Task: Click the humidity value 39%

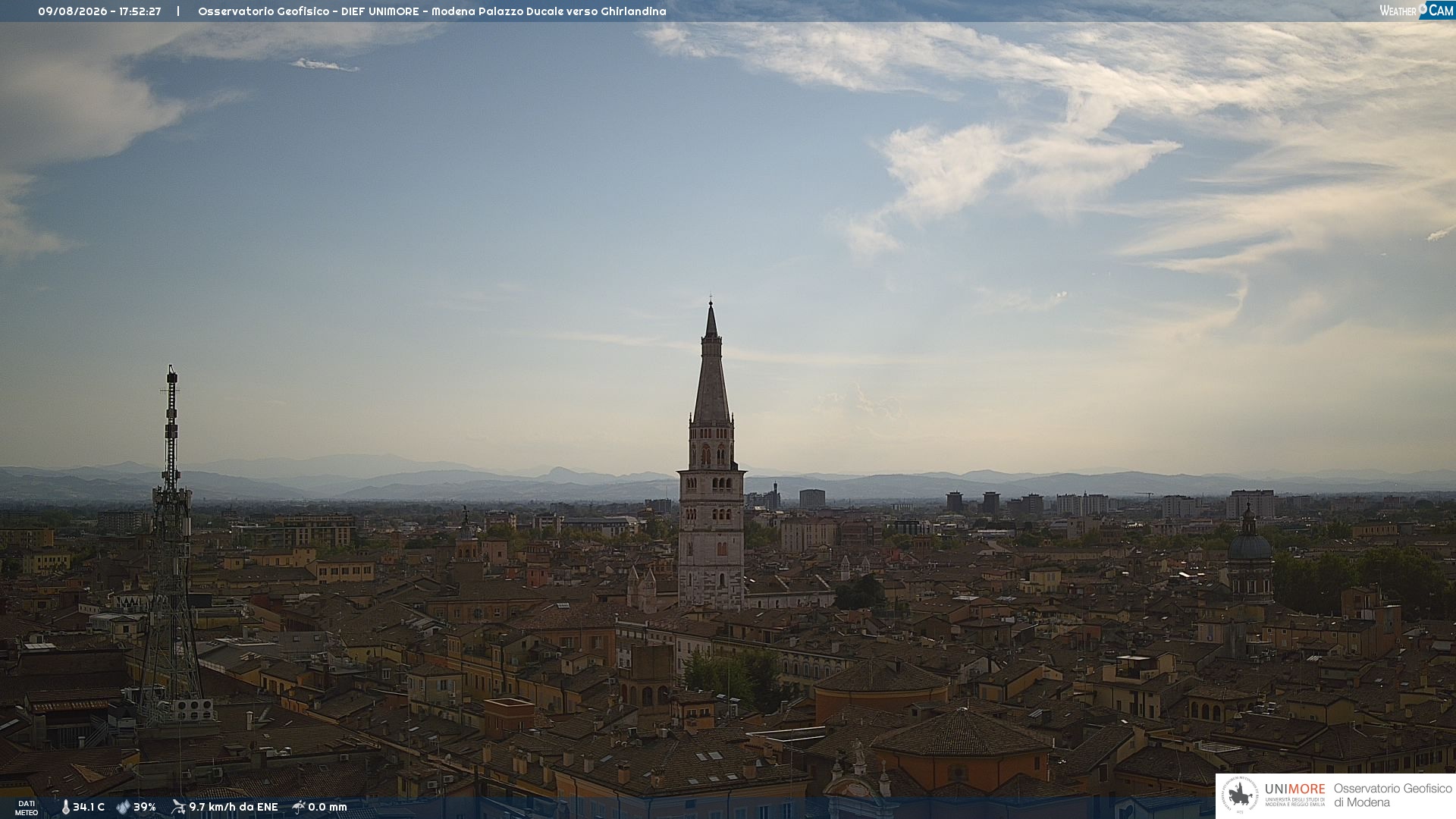Action: click(145, 807)
